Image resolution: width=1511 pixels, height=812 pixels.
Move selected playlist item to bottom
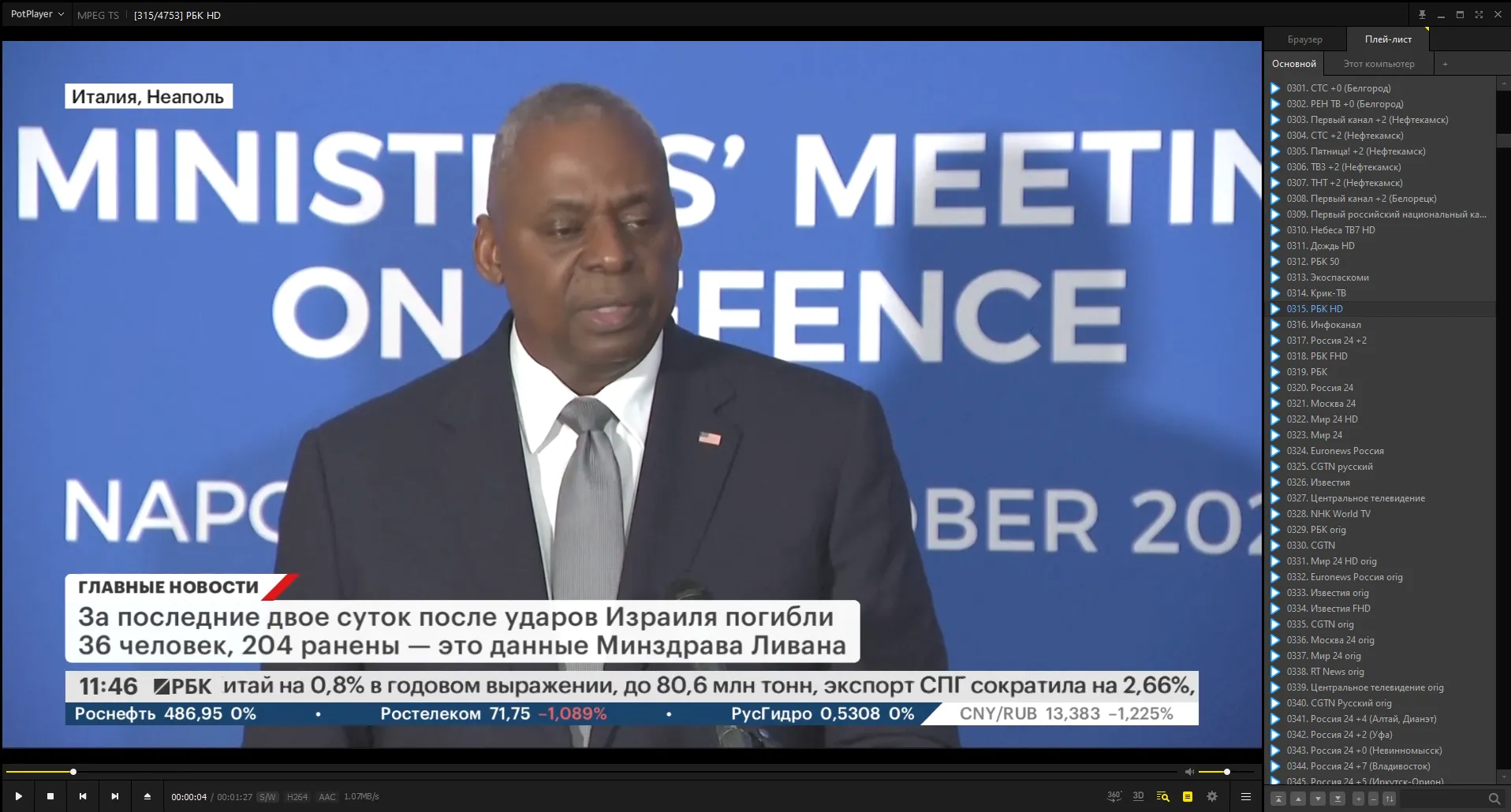1338,799
